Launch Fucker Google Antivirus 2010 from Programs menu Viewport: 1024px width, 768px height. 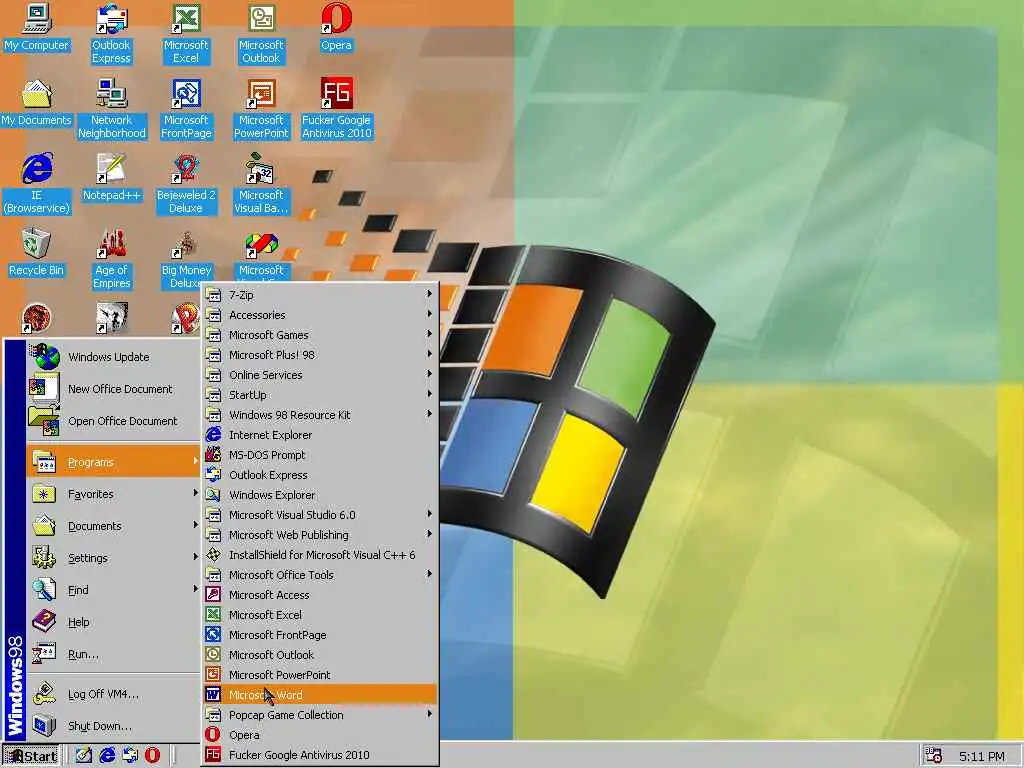320,755
